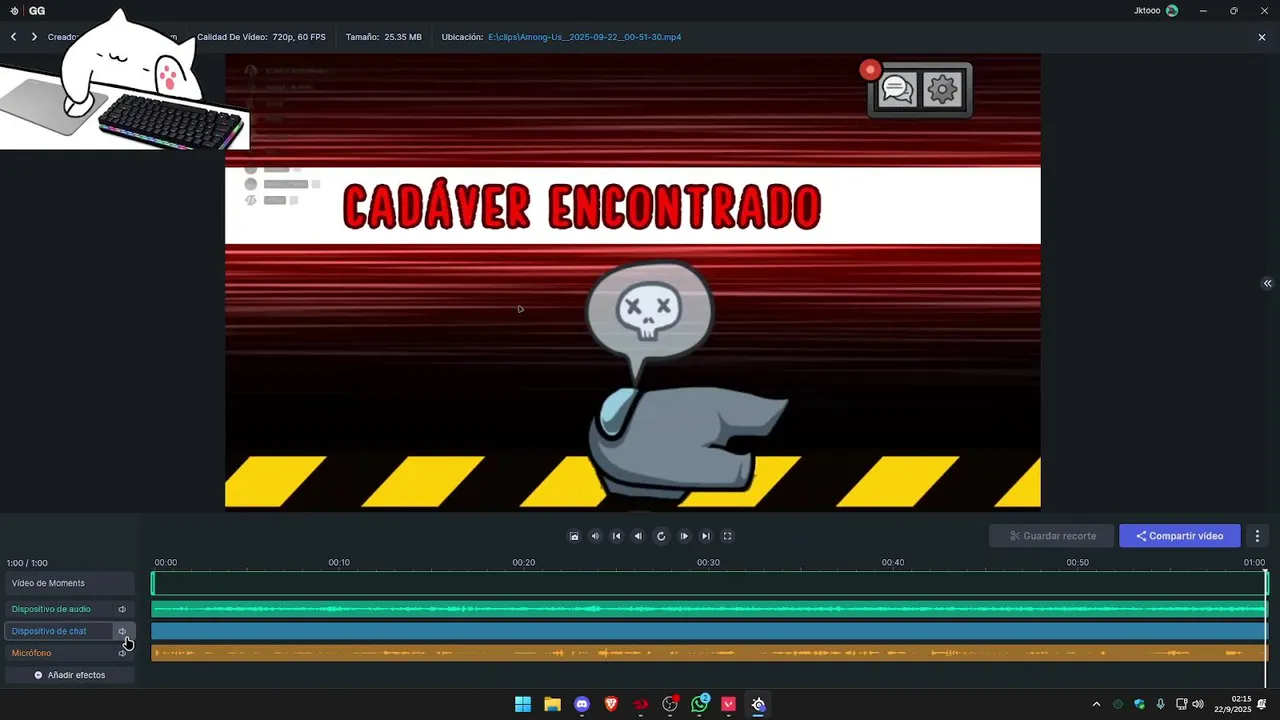Open the Windows Start menu
The image size is (1280, 720).
523,704
